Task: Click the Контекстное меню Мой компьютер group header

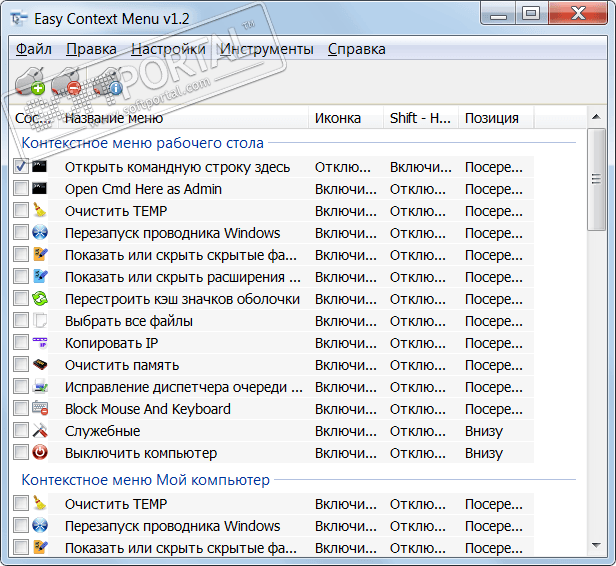Action: tap(146, 480)
